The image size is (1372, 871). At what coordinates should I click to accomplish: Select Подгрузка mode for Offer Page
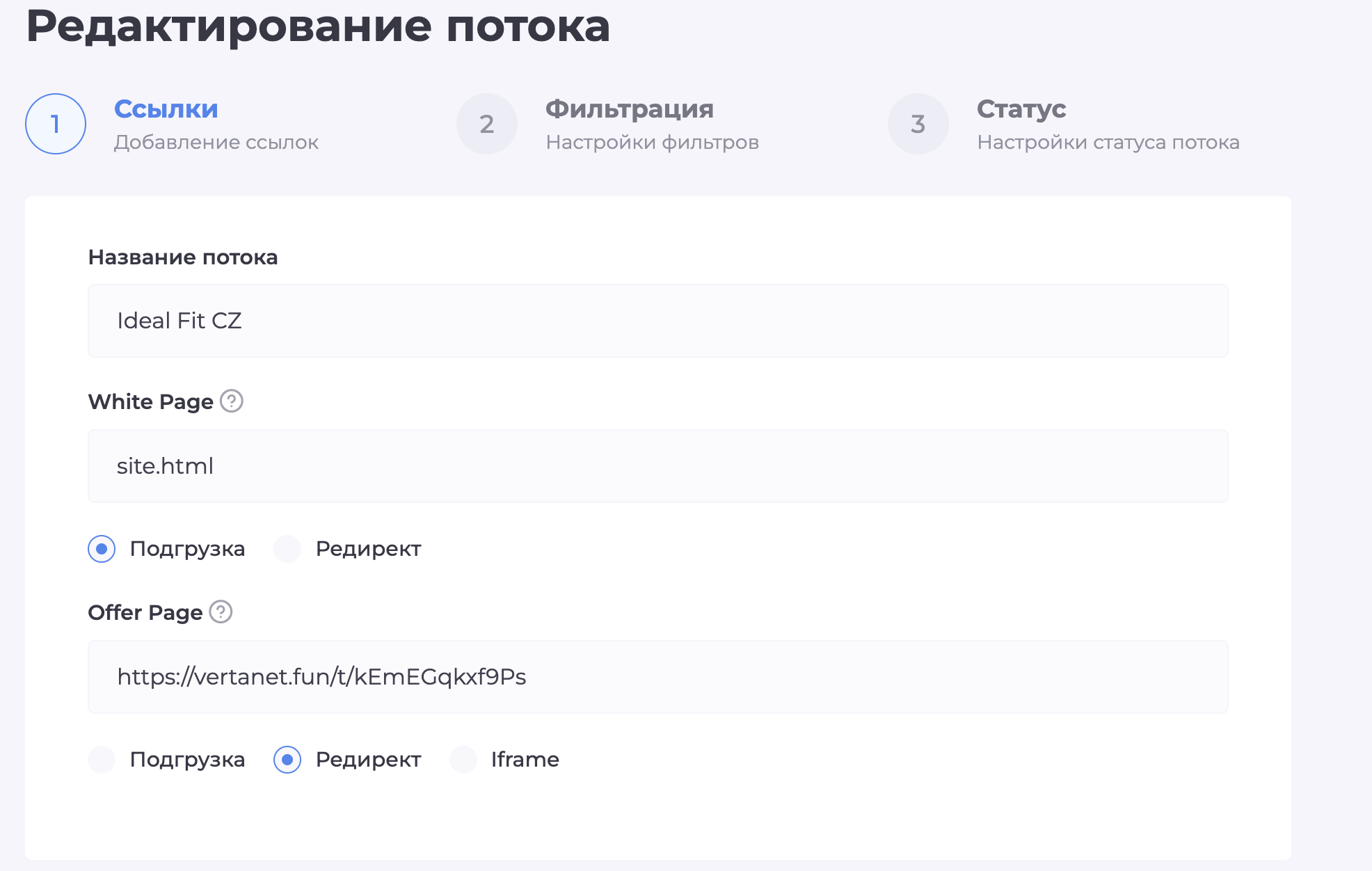[102, 760]
